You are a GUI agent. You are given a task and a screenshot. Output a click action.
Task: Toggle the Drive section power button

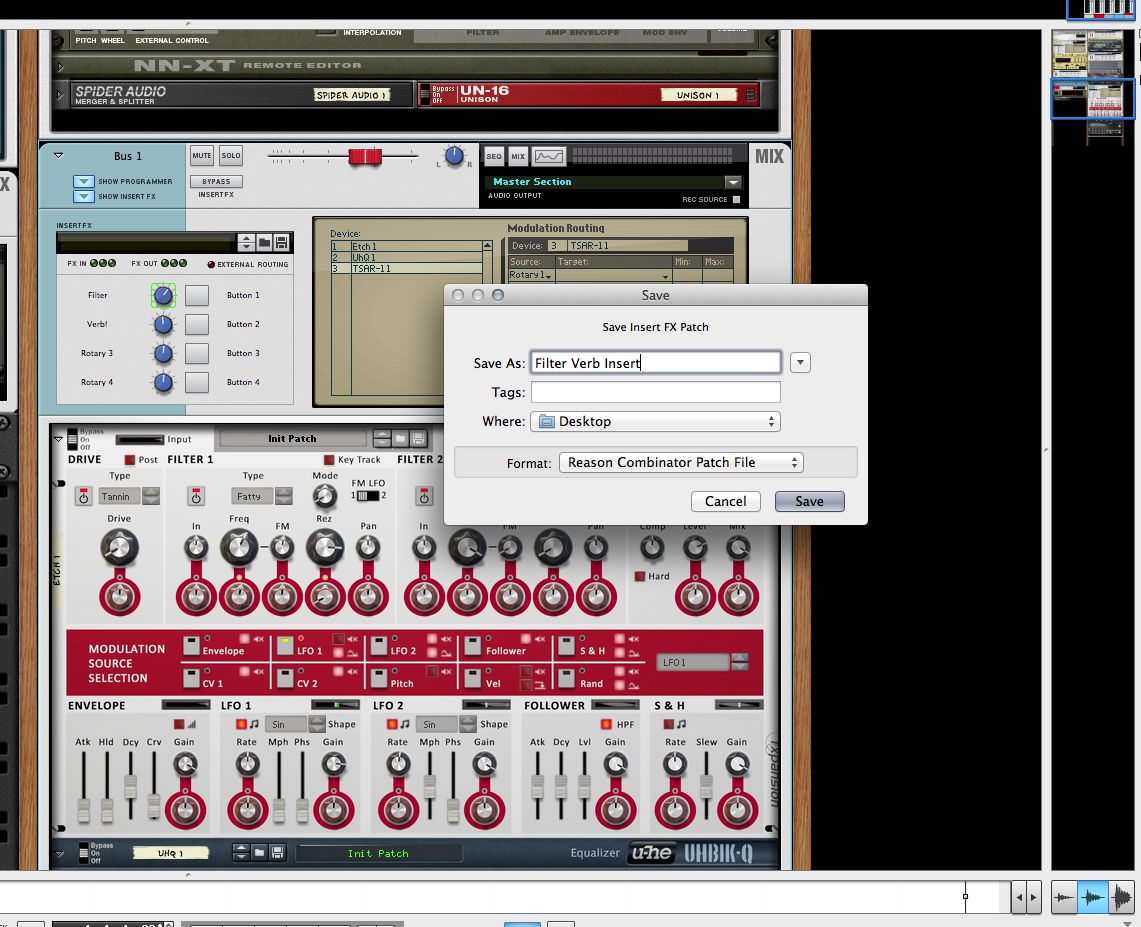click(84, 496)
